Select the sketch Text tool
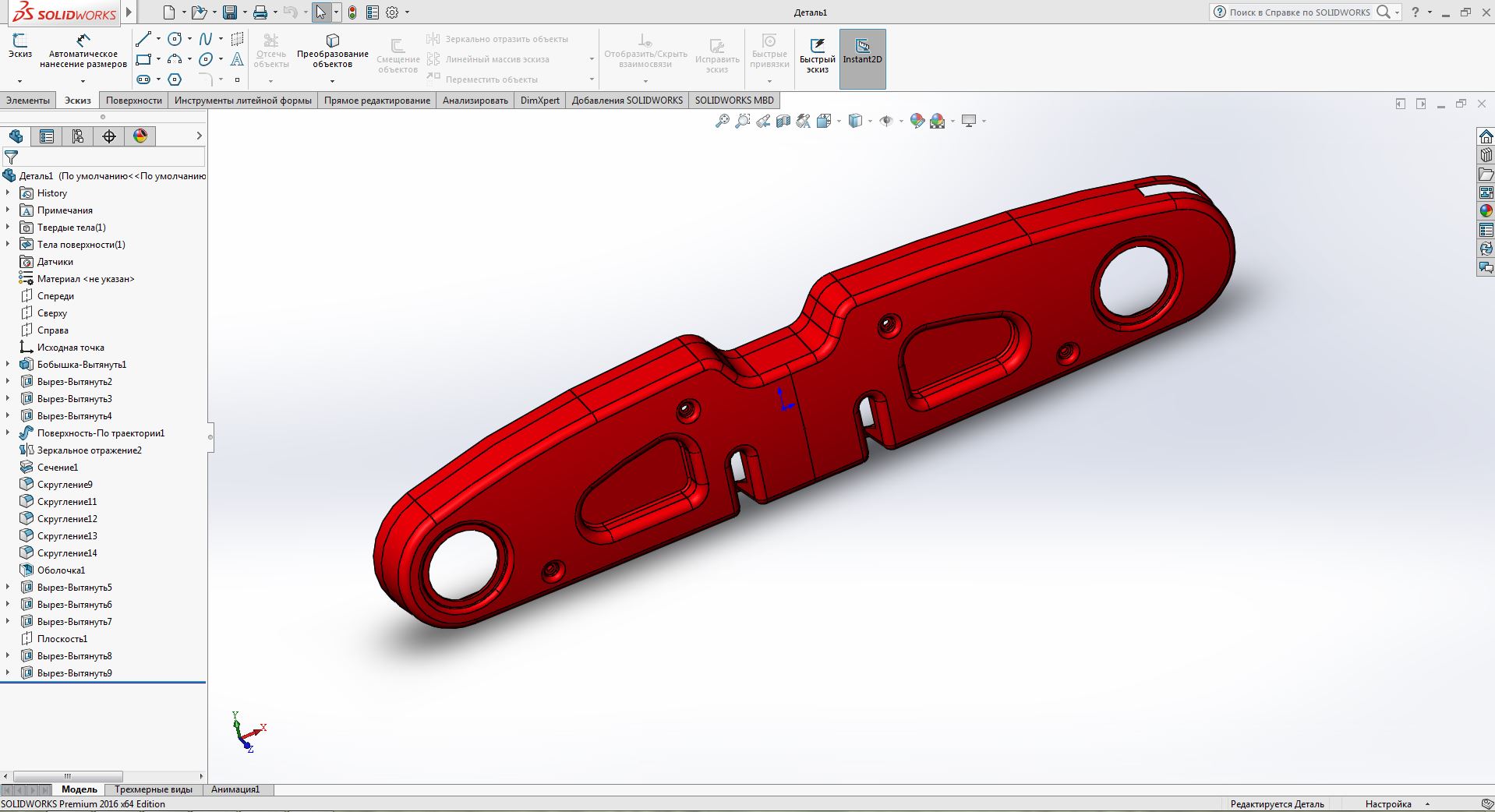Image resolution: width=1495 pixels, height=812 pixels. (238, 59)
